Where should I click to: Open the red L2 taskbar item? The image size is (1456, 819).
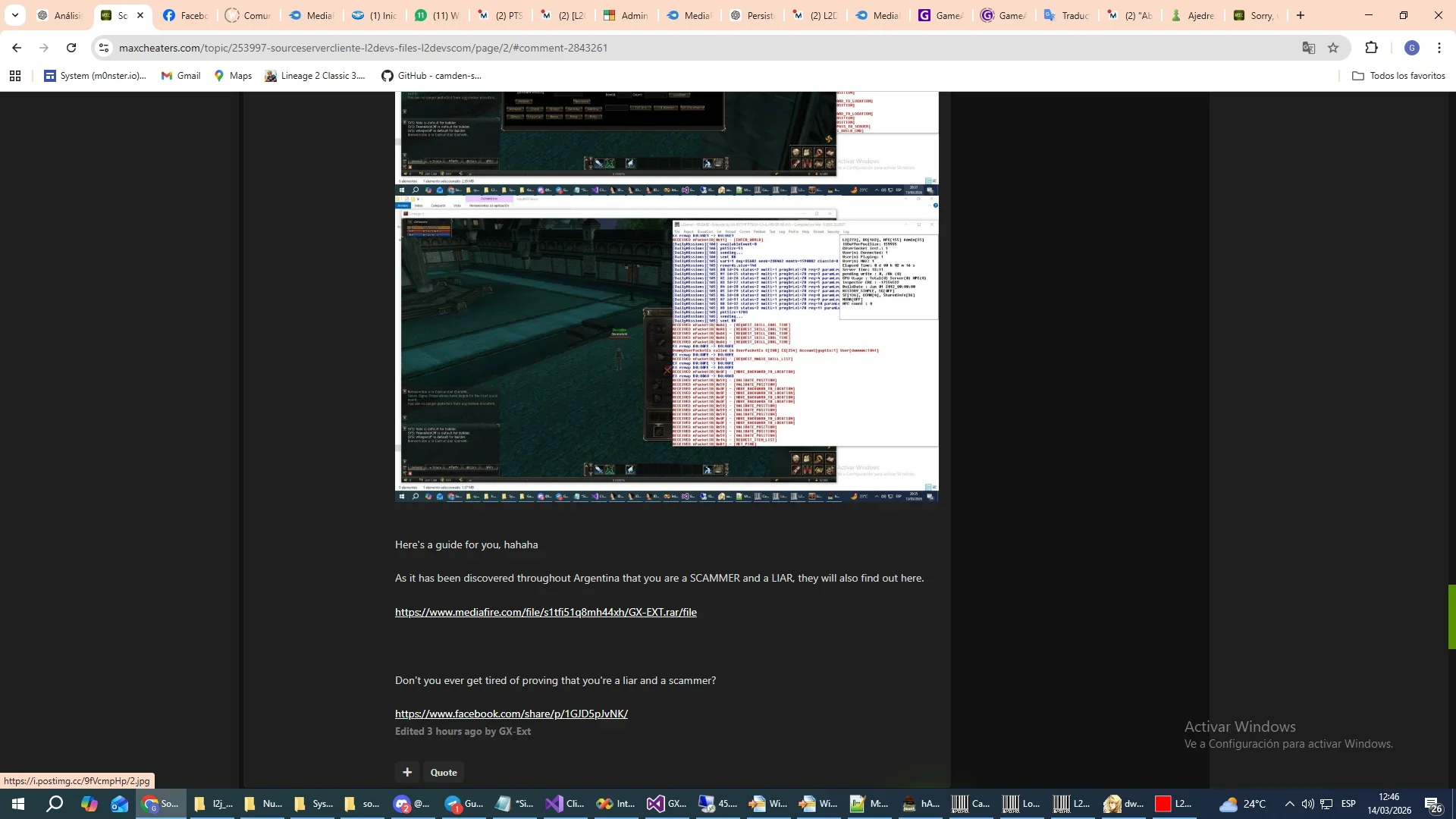click(1173, 804)
